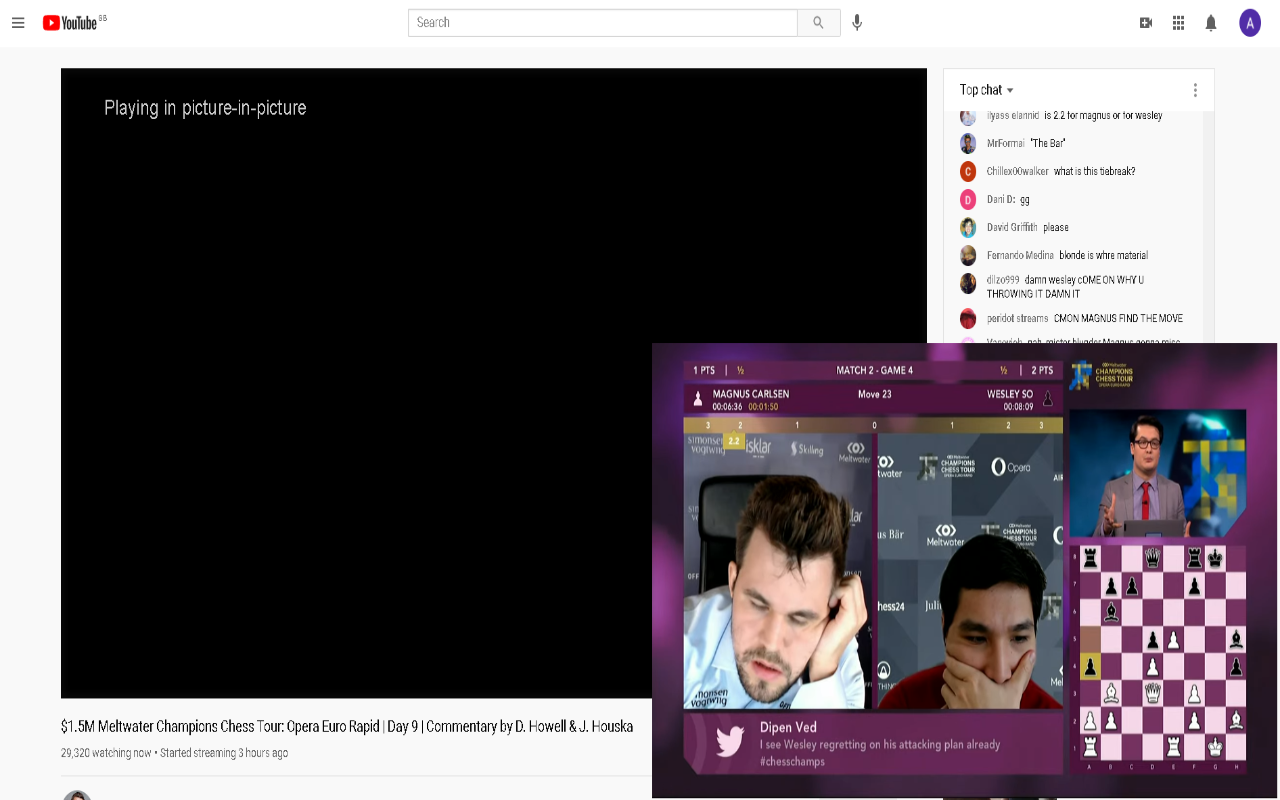Open the create video camera icon

[1146, 22]
